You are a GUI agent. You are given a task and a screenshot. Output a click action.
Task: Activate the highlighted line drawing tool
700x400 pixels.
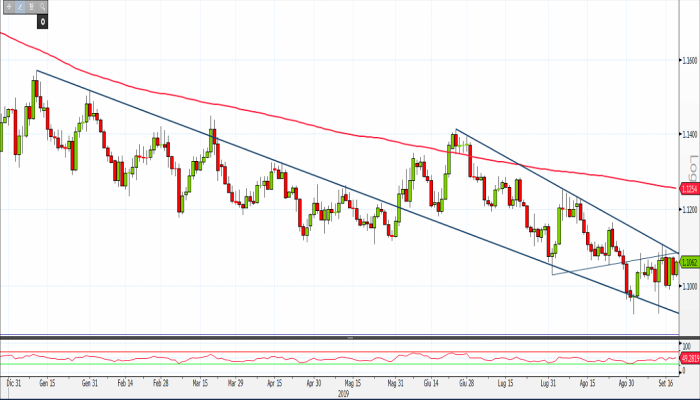[x=20, y=7]
